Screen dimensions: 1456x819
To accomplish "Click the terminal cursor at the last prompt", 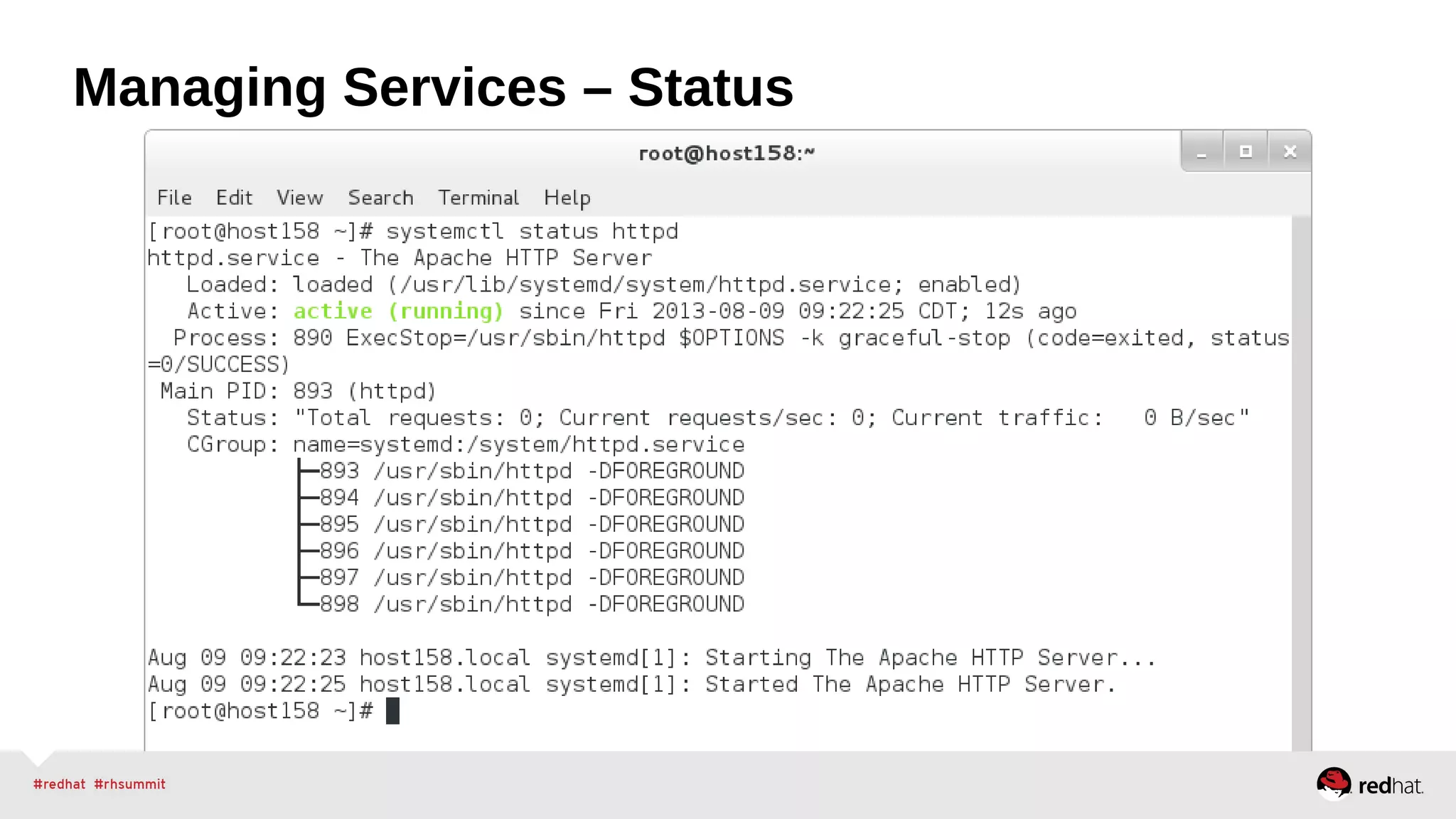I will [392, 711].
